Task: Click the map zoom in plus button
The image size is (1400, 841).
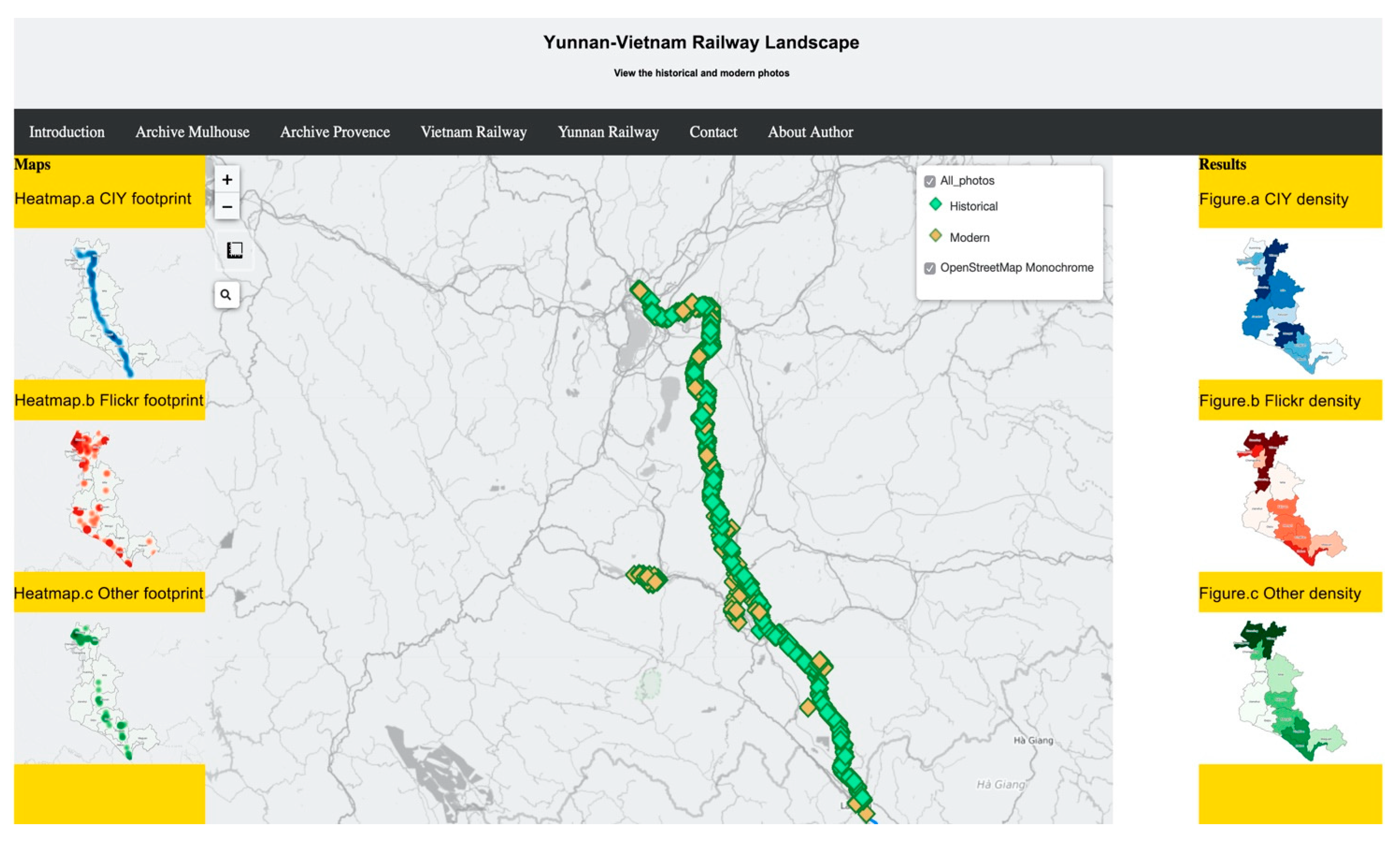Action: point(227,179)
